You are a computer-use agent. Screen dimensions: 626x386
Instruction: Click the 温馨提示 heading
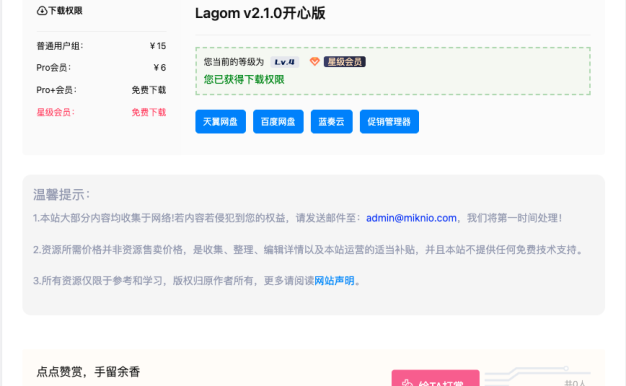tap(61, 195)
